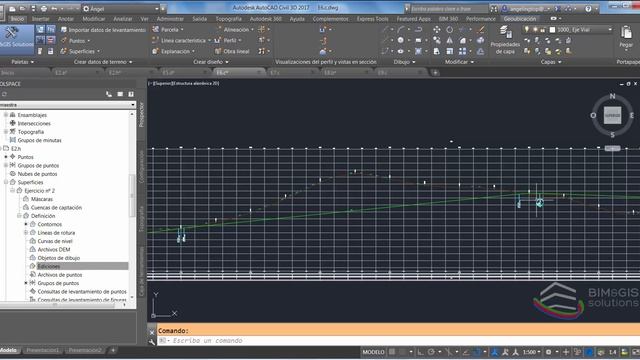The width and height of the screenshot is (640, 360).
Task: Toggle layer freeze sun icon in layer dropdown
Action: 535,29
